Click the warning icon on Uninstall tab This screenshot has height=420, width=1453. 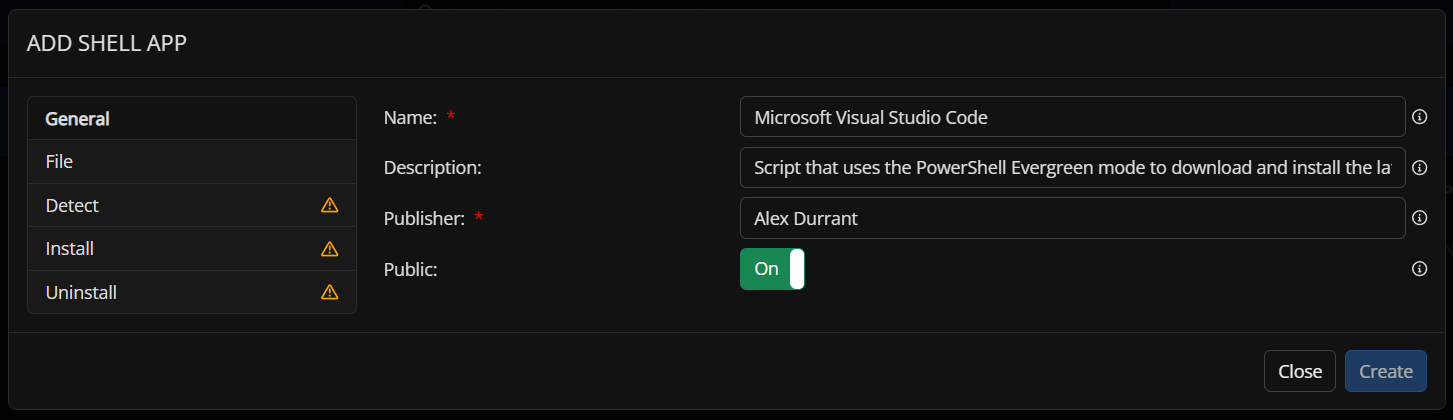(x=329, y=293)
